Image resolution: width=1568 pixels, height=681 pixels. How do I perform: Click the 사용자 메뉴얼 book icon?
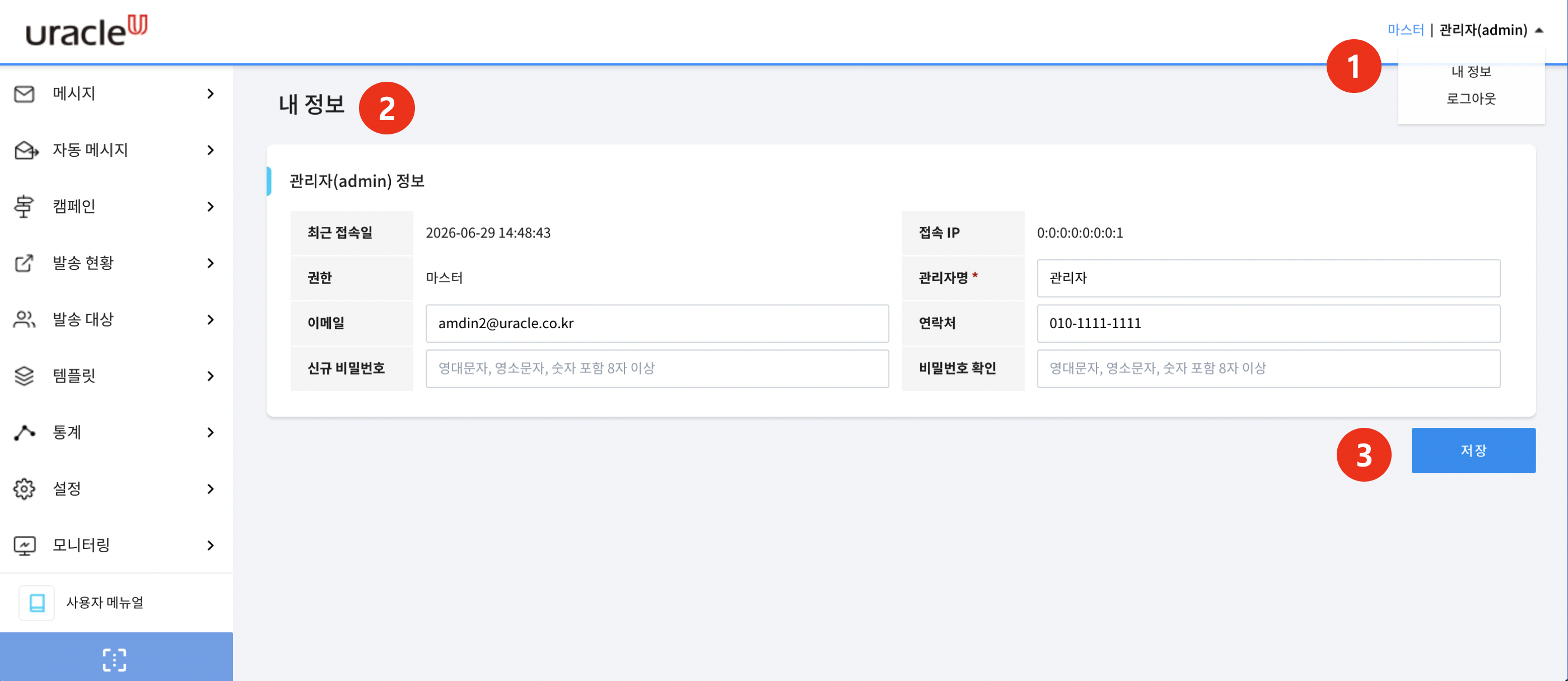click(36, 603)
